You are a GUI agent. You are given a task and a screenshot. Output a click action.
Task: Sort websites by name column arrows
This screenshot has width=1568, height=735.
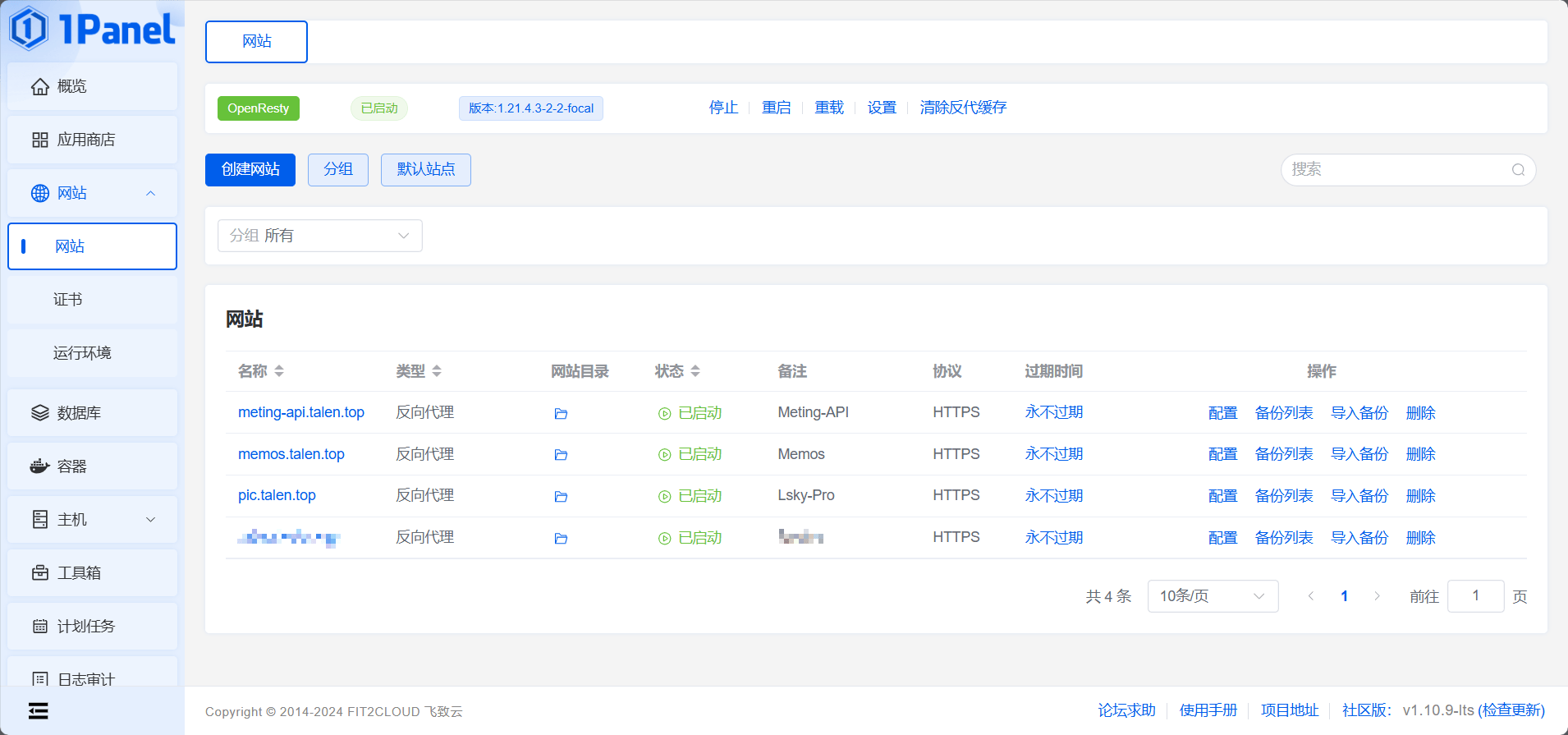pyautogui.click(x=279, y=371)
